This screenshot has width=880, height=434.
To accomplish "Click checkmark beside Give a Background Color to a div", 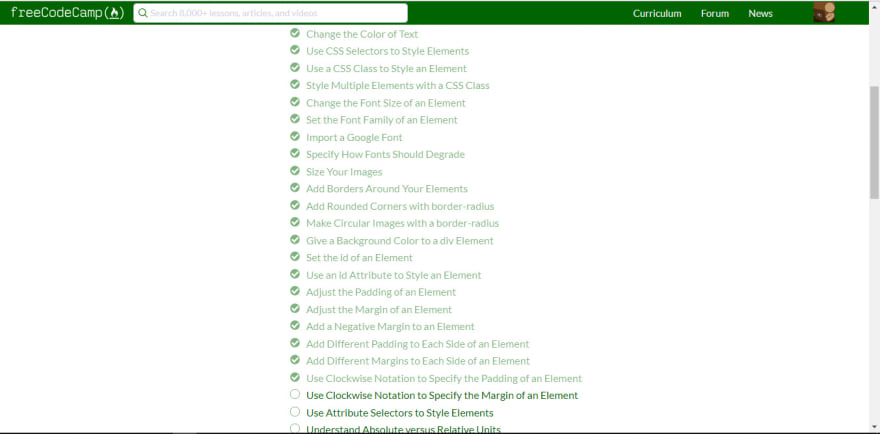I will click(x=295, y=239).
